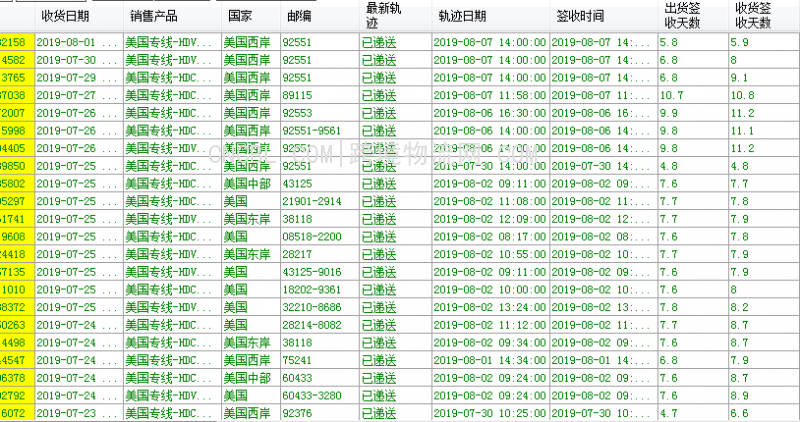Screen dimensions: 800x422
Task: Select track date 2019-08-01 14:34:00
Action: (x=490, y=360)
